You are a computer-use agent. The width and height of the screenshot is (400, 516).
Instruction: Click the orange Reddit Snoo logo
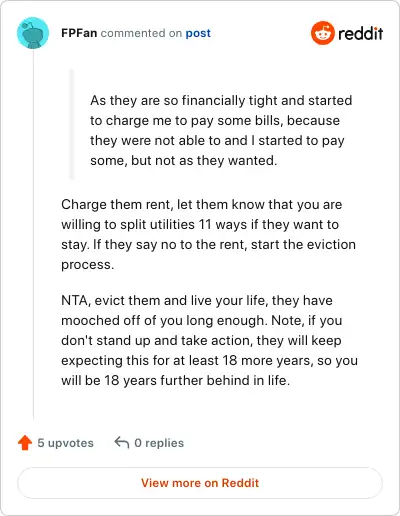[x=322, y=33]
